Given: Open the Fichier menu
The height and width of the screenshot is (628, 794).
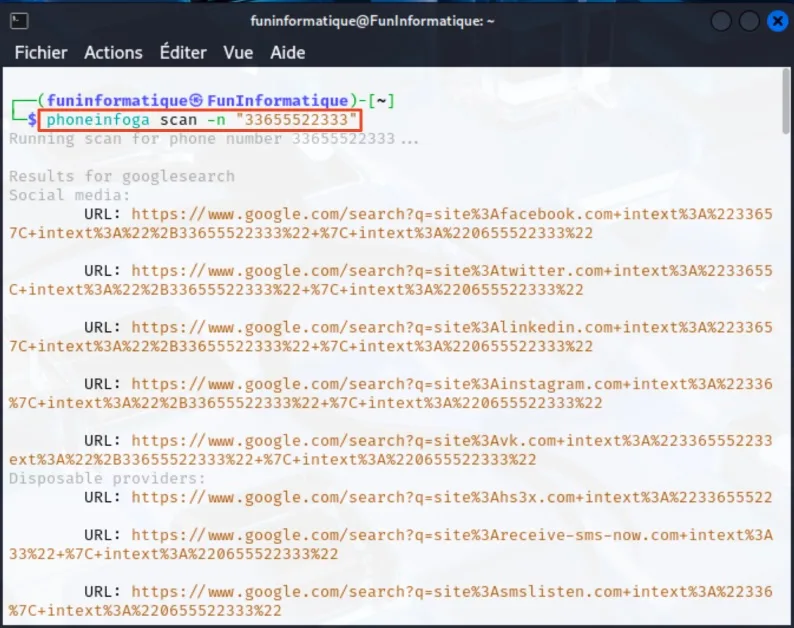Looking at the screenshot, I should [x=41, y=53].
